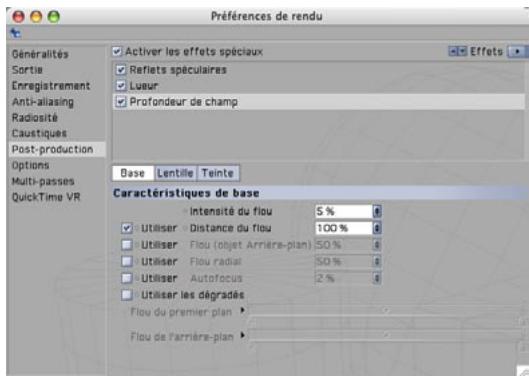This screenshot has height=376, width=529.
Task: Zoom the window with green button
Action: [54, 17]
